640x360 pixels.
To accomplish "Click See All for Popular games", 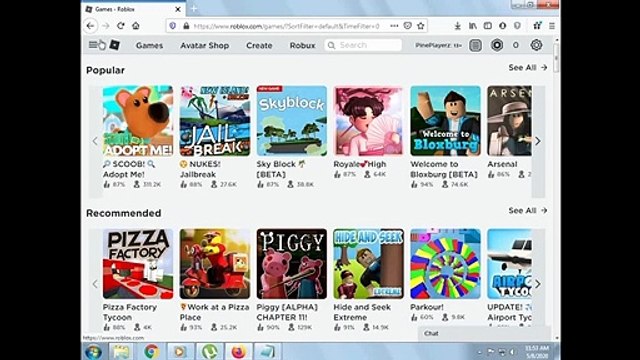I will pyautogui.click(x=527, y=68).
